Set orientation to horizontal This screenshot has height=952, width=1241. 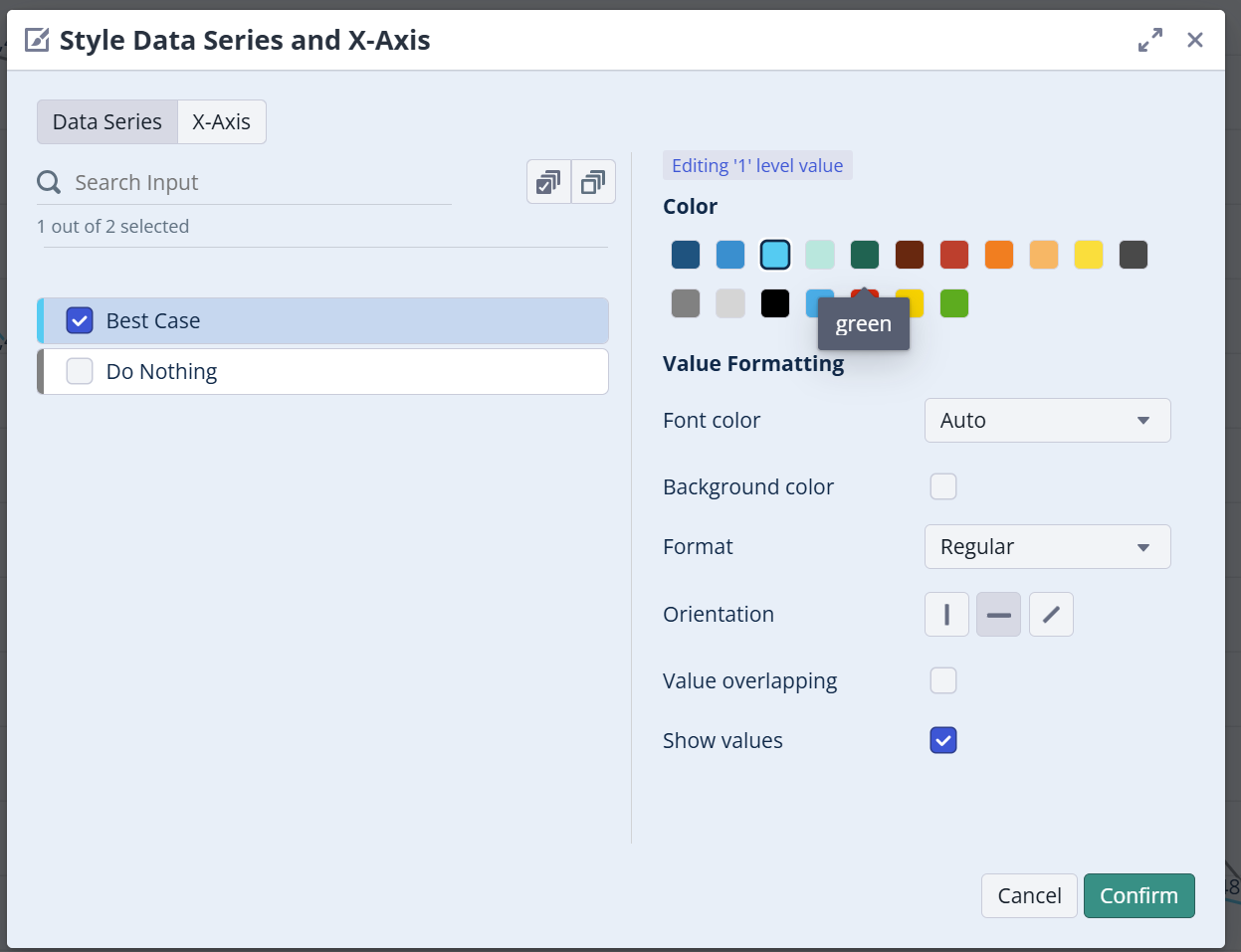tap(998, 615)
